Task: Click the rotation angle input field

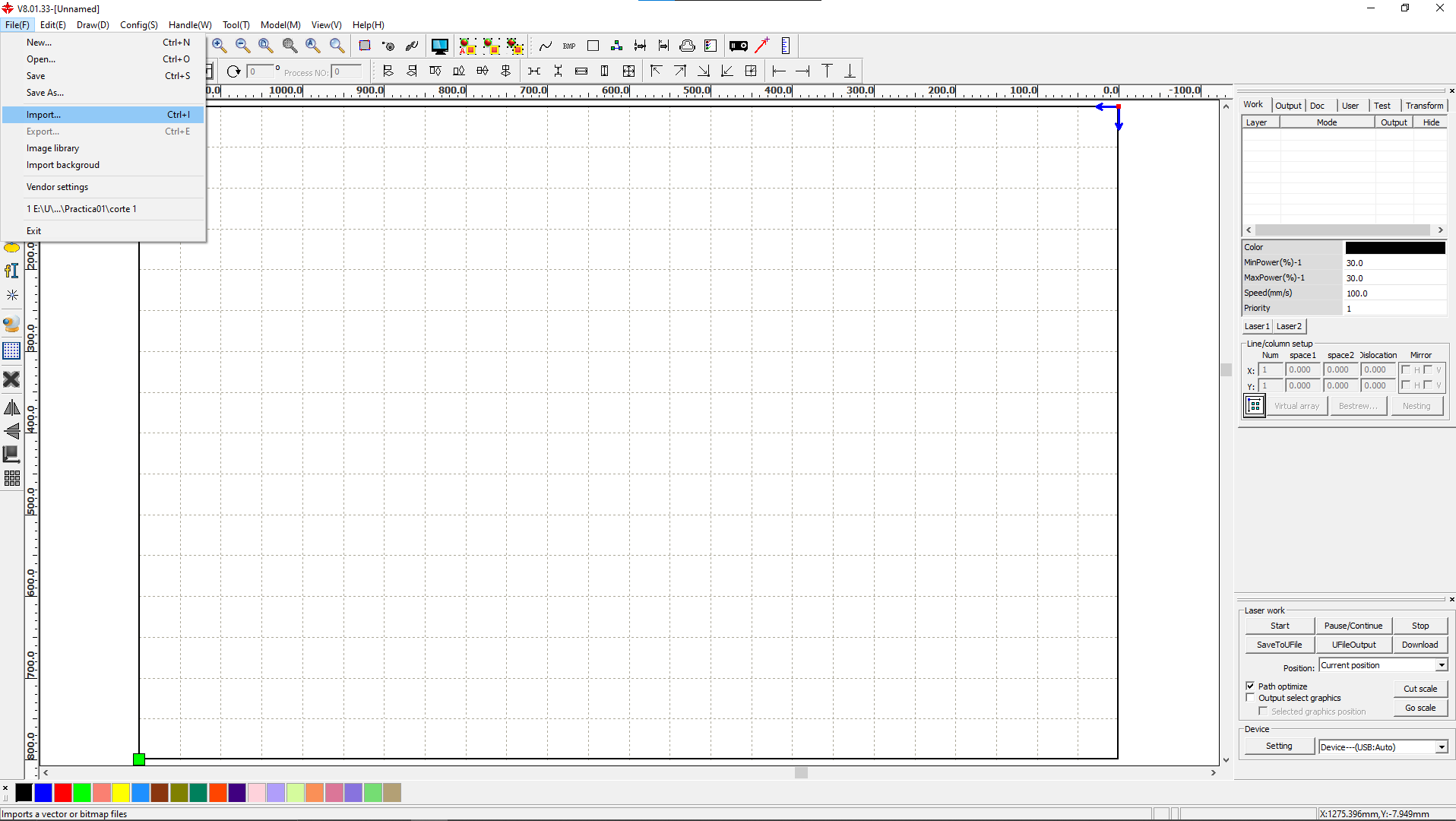Action: [260, 71]
